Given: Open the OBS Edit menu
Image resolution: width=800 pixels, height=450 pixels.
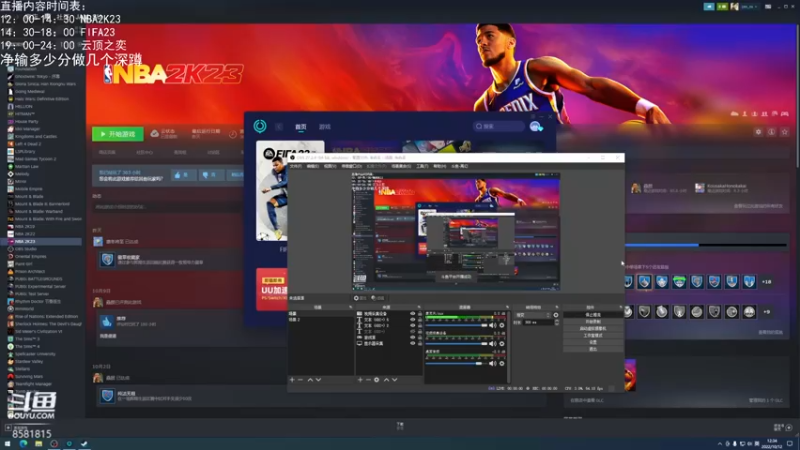Looking at the screenshot, I should tap(313, 166).
